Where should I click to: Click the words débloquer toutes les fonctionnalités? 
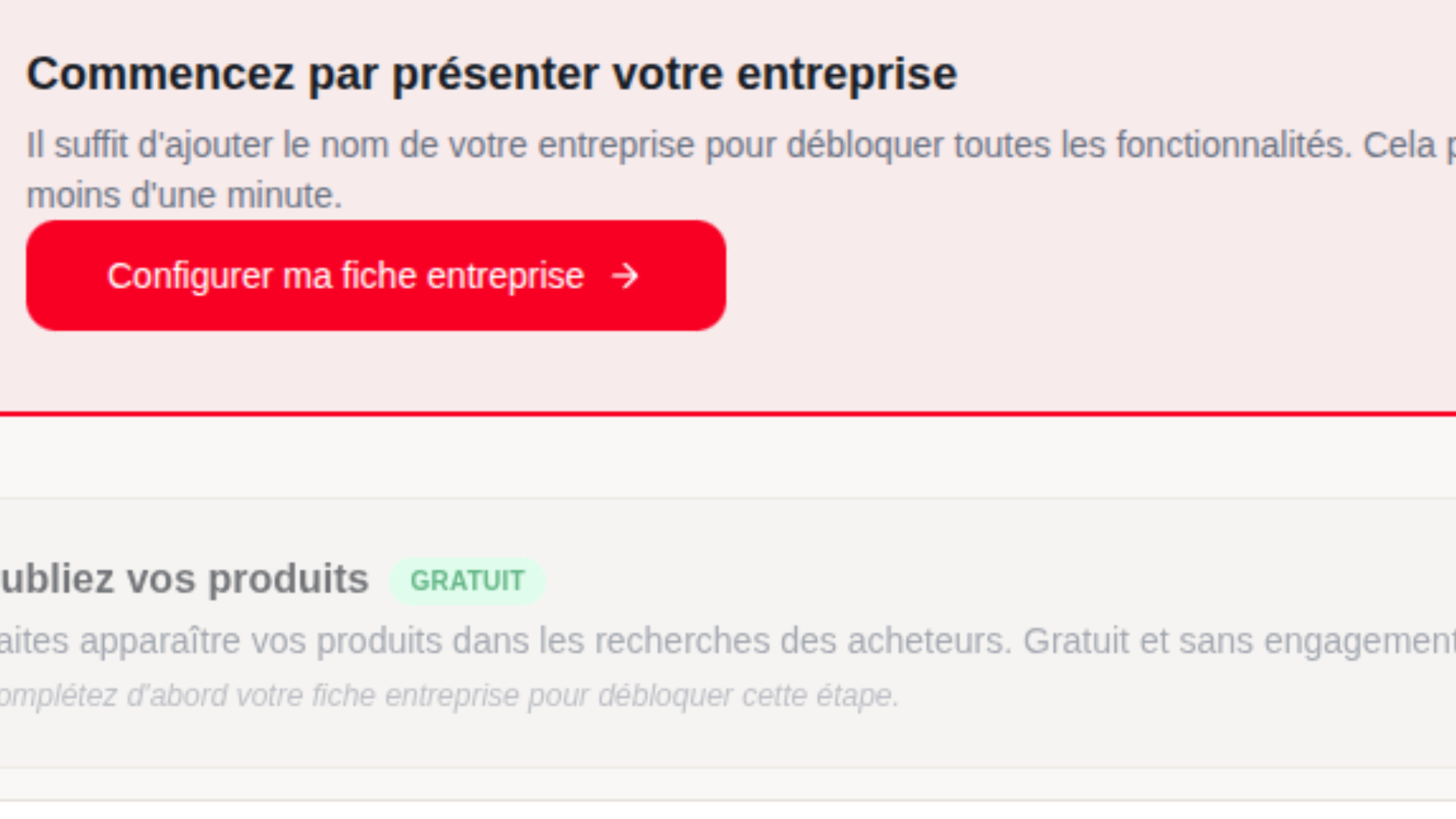pos(1069,146)
